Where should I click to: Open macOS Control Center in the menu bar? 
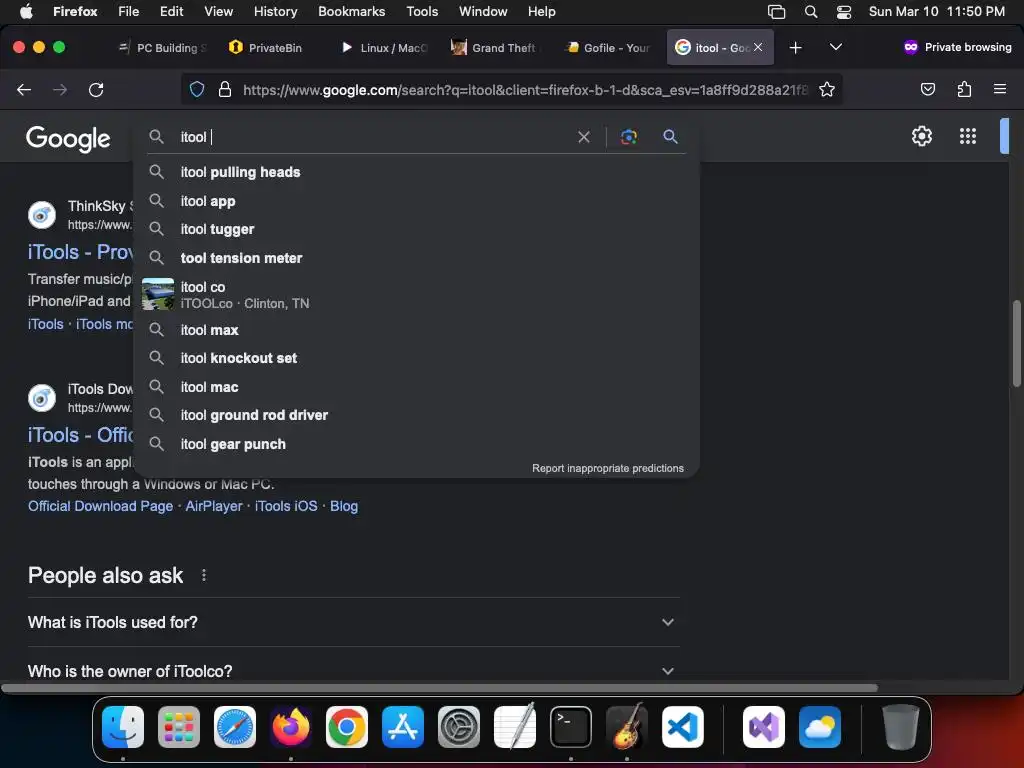(x=844, y=12)
